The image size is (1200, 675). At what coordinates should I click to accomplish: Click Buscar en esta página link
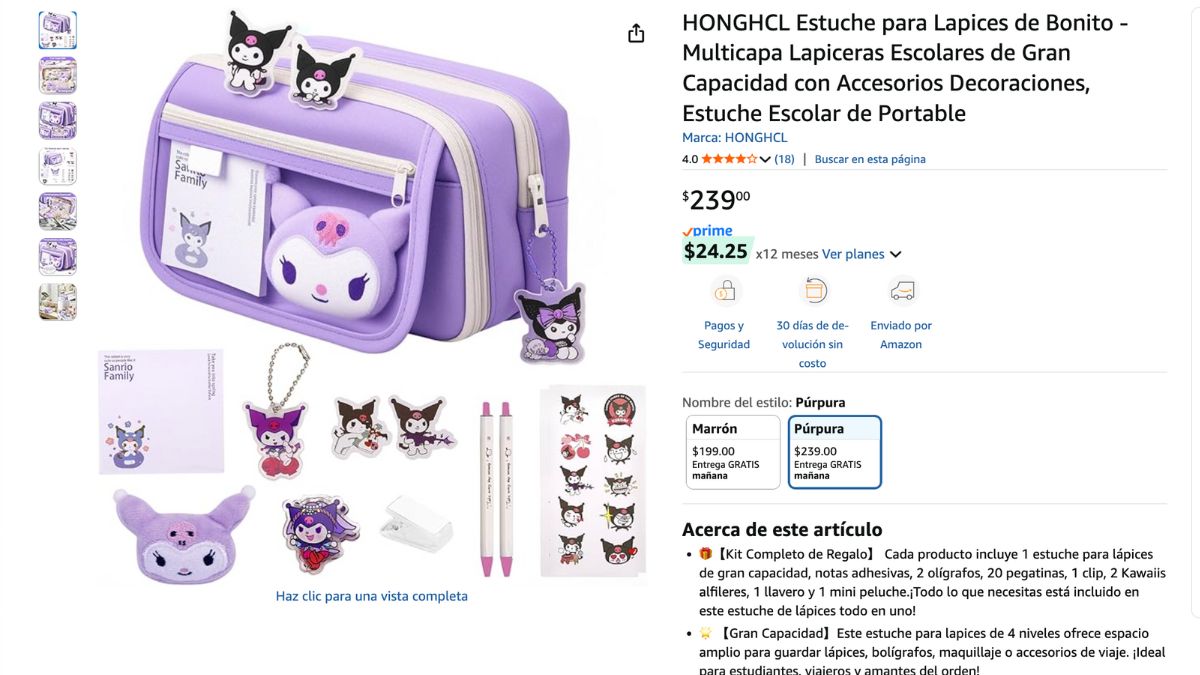pyautogui.click(x=870, y=159)
